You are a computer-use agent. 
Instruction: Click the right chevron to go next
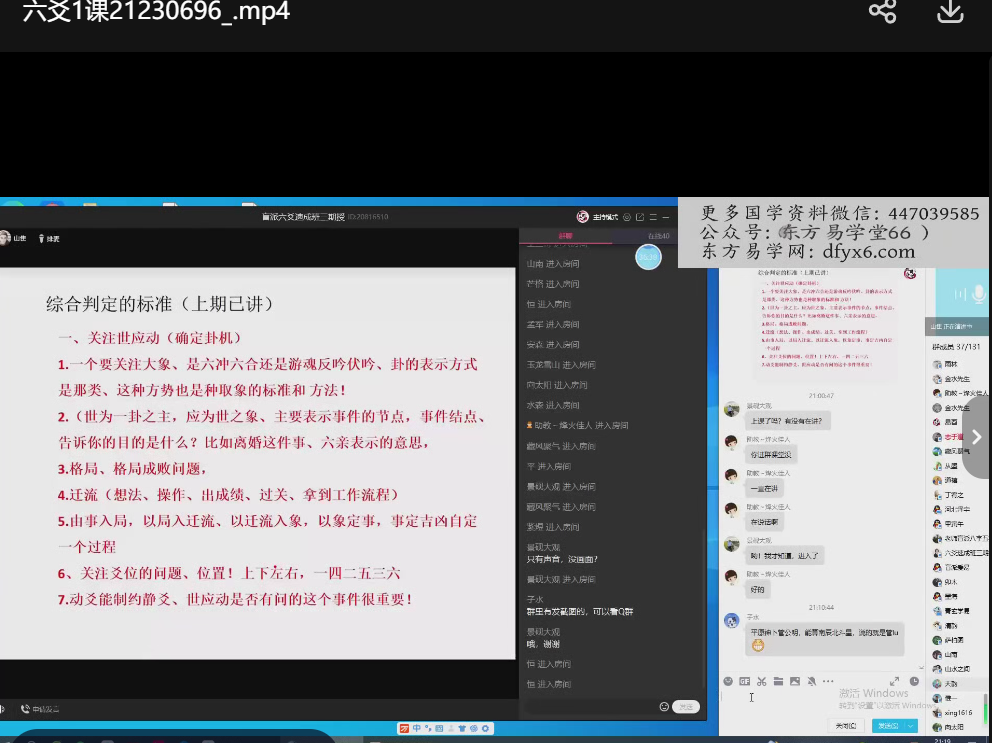pyautogui.click(x=976, y=437)
